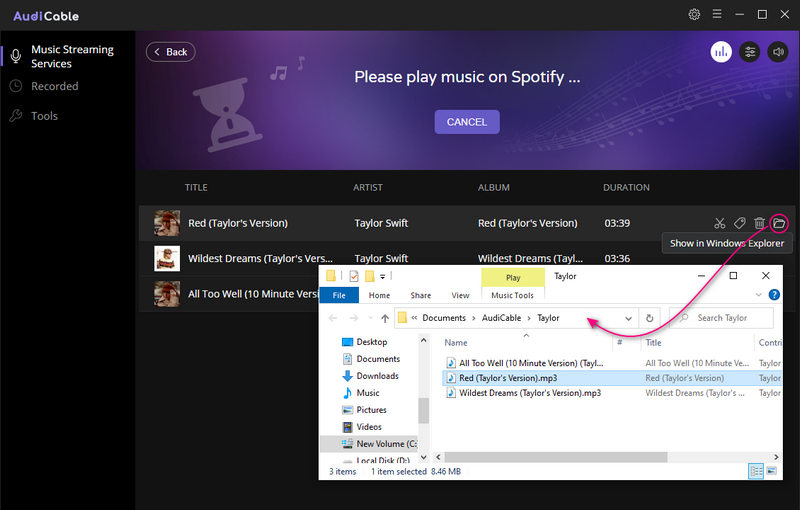Open Explorer help question mark
This screenshot has height=510, width=800.
pos(774,295)
